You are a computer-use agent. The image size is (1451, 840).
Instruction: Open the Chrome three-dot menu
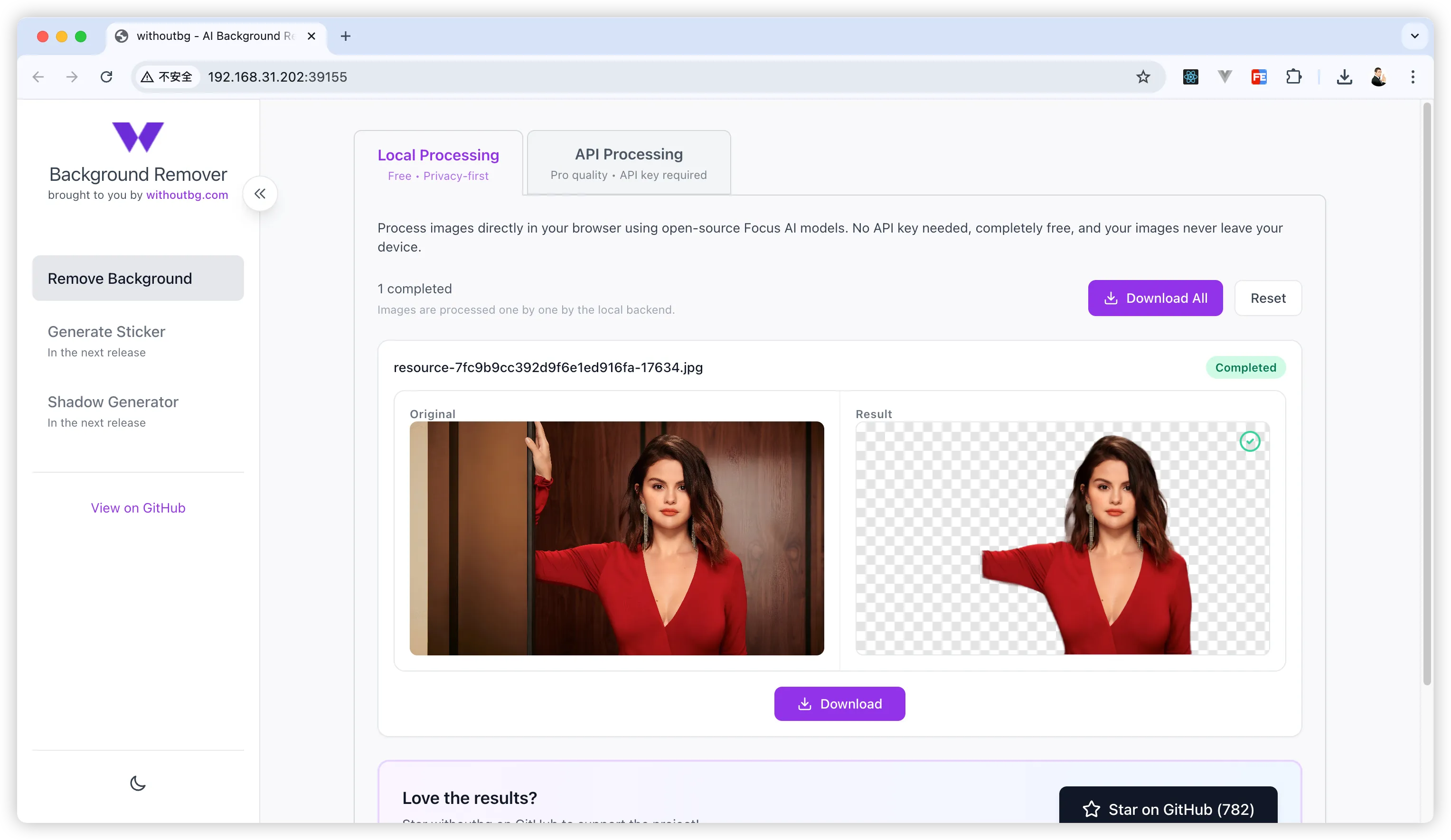point(1413,77)
